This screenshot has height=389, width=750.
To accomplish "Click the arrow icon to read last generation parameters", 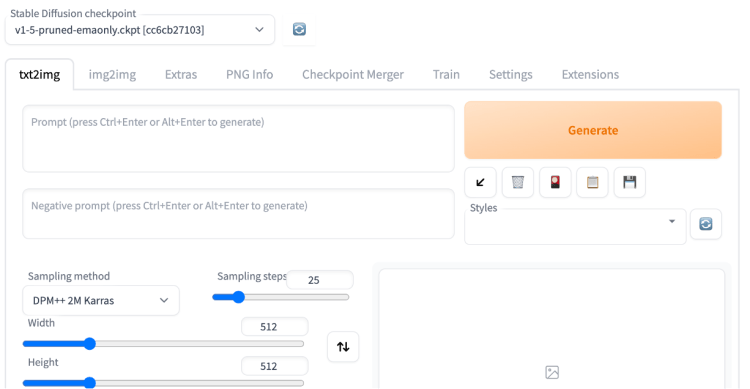I will [x=480, y=182].
